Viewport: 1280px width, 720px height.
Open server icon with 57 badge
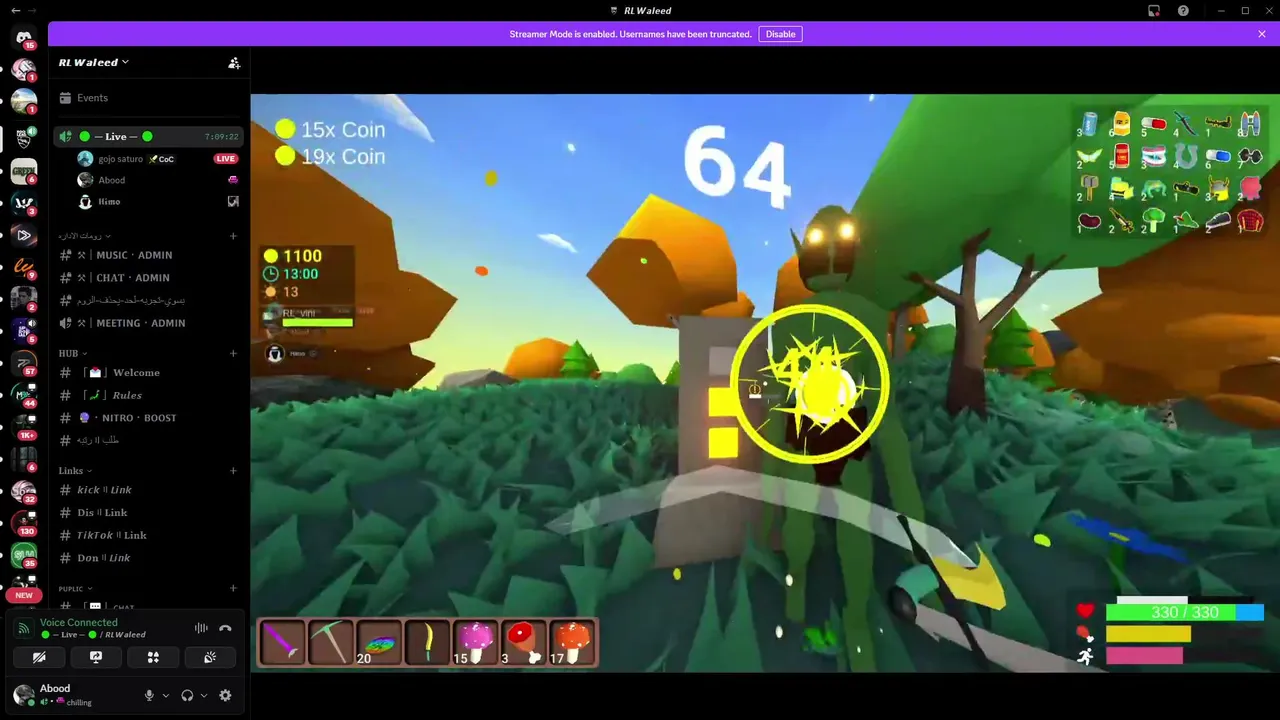(23, 362)
